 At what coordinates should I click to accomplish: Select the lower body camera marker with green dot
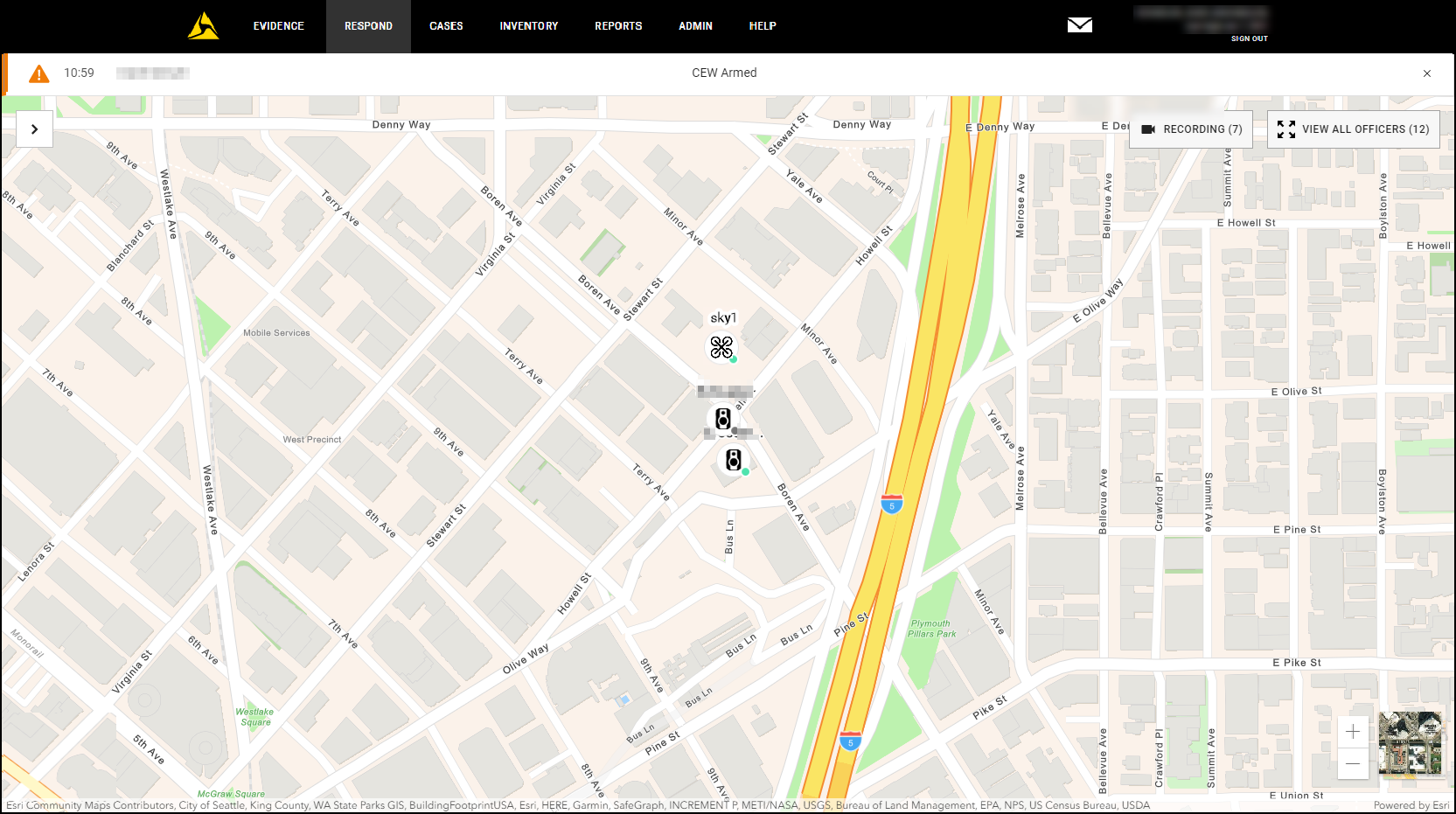[734, 460]
